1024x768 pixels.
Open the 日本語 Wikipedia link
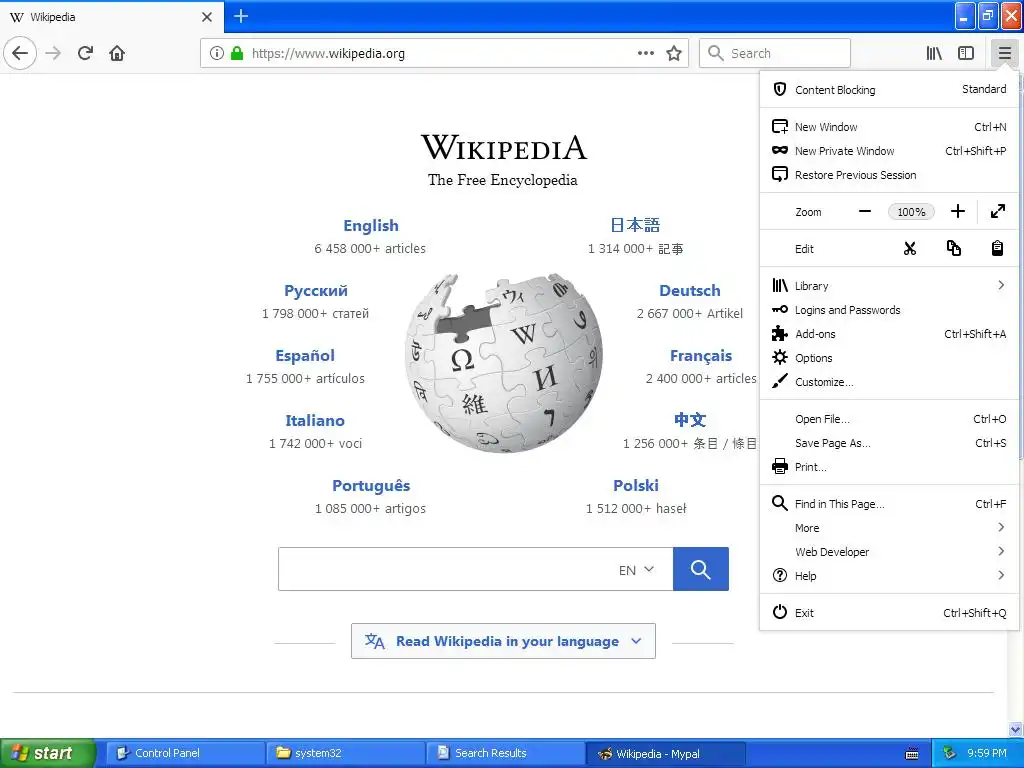pyautogui.click(x=635, y=225)
